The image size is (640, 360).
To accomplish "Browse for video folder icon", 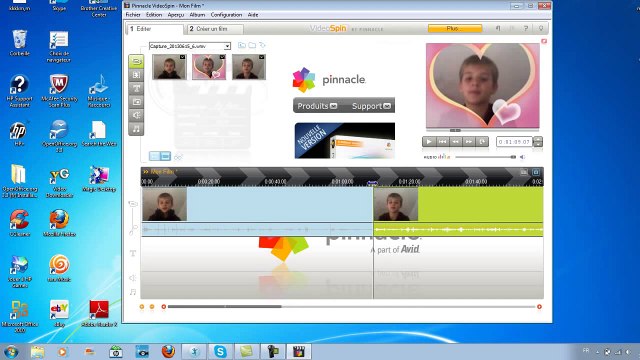I will click(x=252, y=45).
